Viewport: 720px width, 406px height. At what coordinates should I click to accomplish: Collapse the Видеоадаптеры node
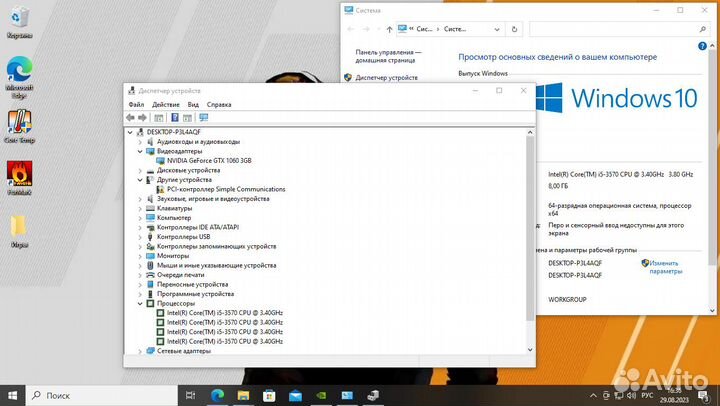click(x=140, y=152)
